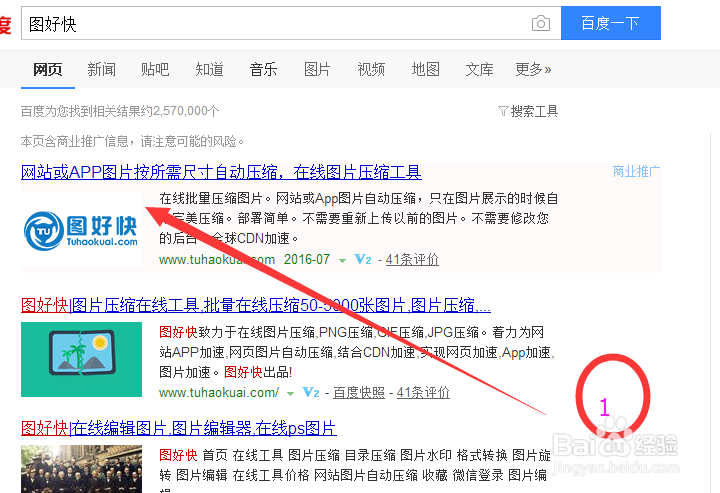Switch to the 音乐 tab

(x=264, y=69)
